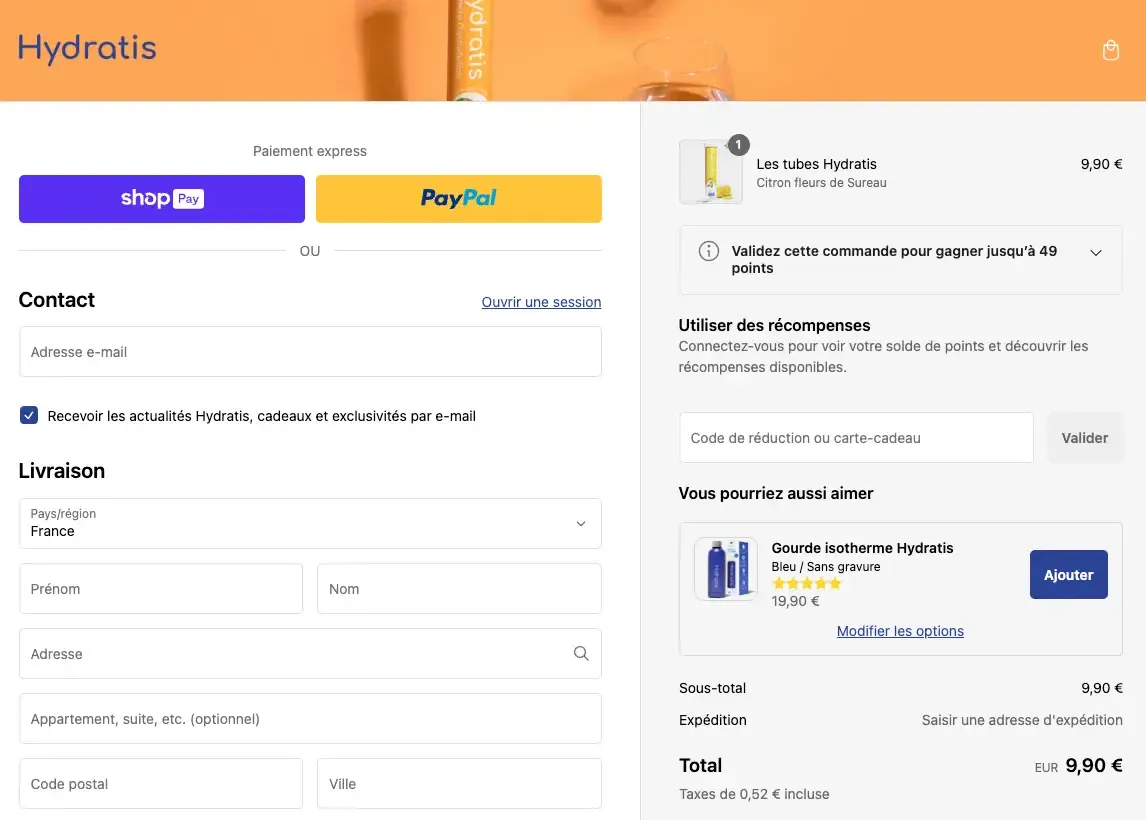
Task: Click the Bleu / Sans gravure variant text
Action: tap(826, 566)
